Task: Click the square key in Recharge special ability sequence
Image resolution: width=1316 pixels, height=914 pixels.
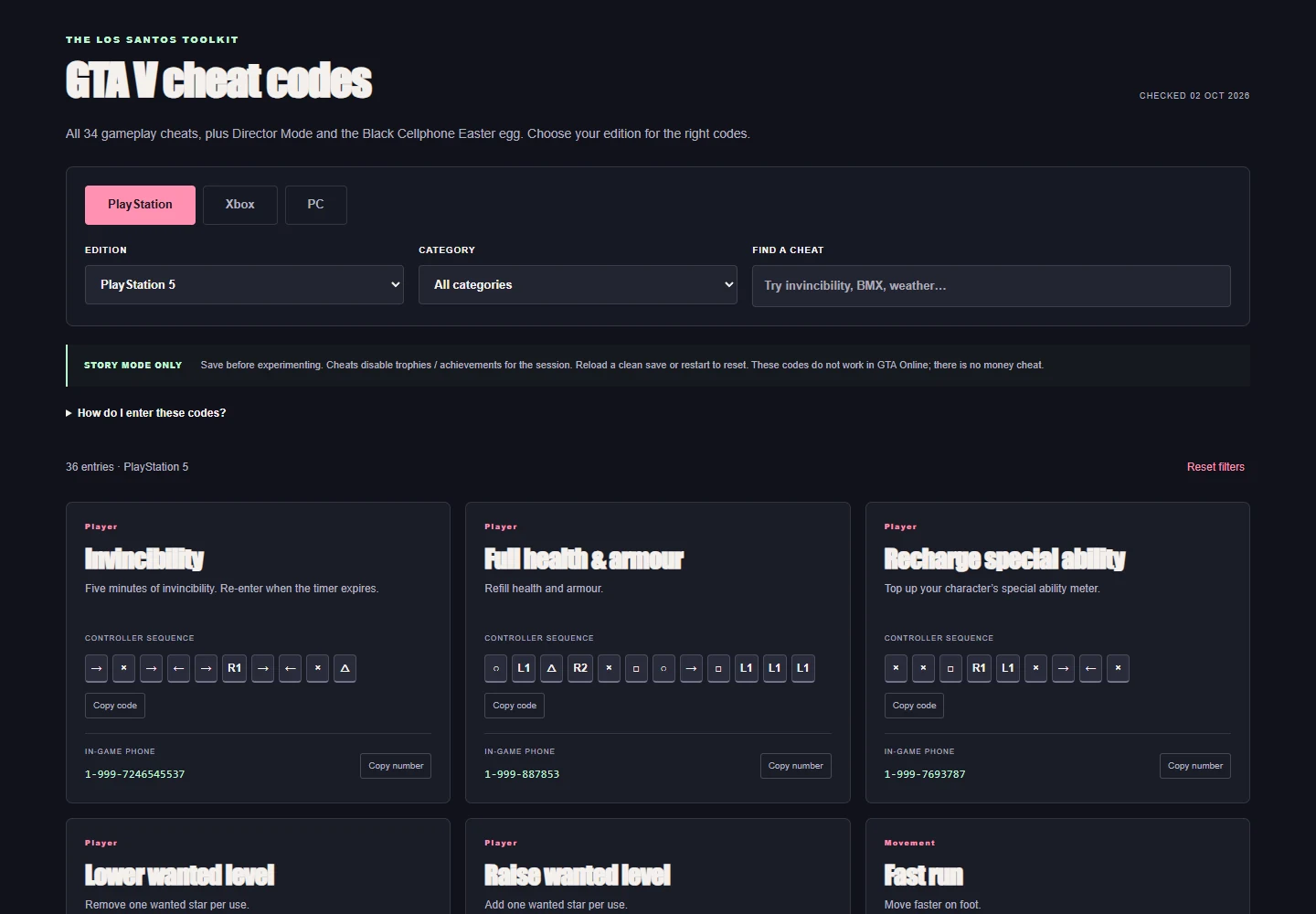Action: [x=950, y=668]
